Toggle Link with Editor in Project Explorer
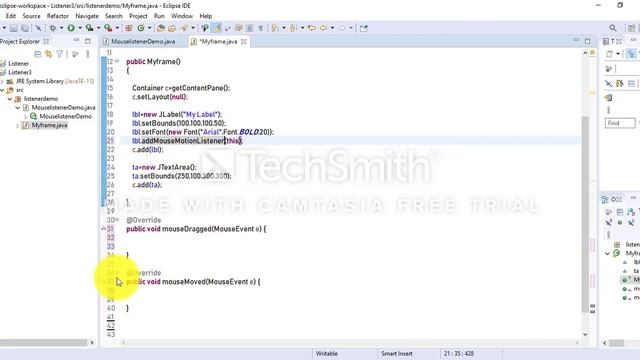 click(x=49, y=54)
